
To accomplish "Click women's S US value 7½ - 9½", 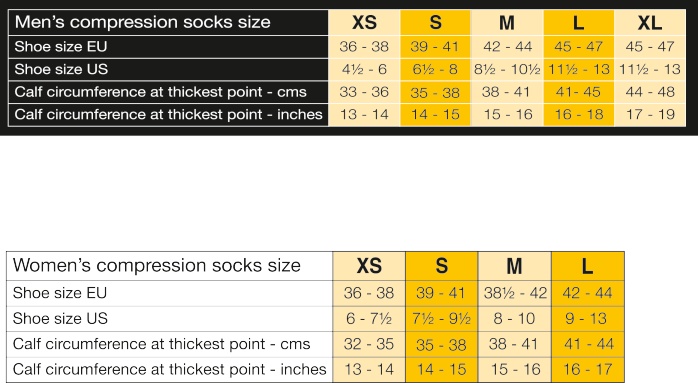I will pos(441,318).
